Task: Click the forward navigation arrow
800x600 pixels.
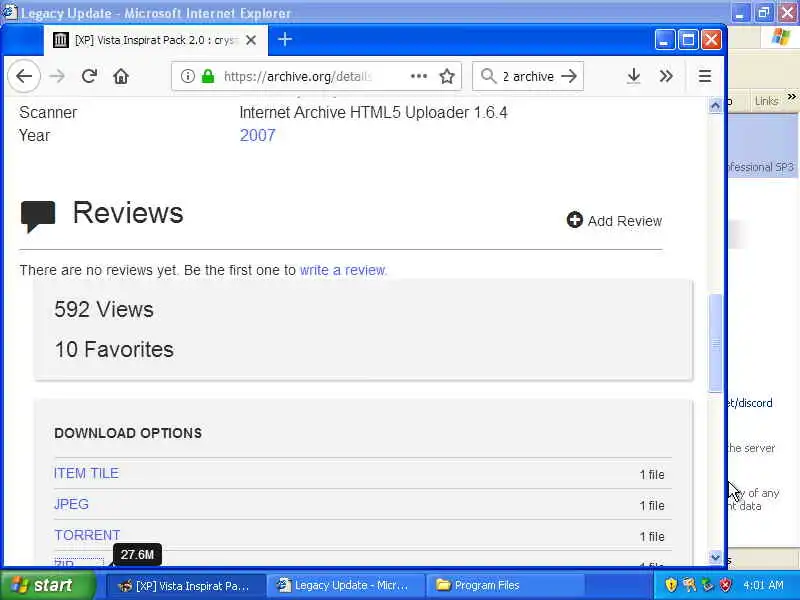Action: pos(57,77)
